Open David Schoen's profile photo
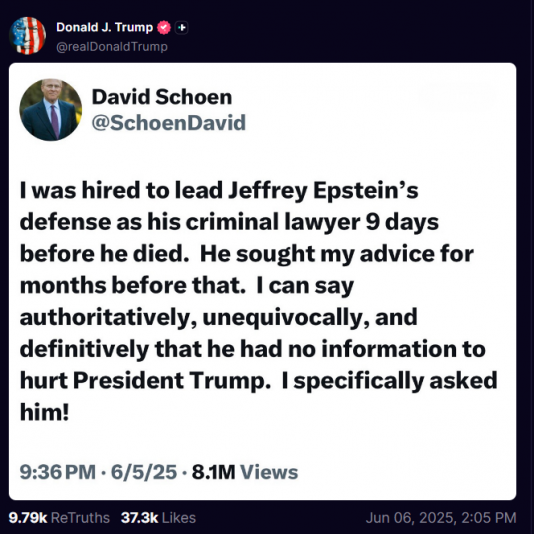Image resolution: width=534 pixels, height=534 pixels. pos(50,110)
